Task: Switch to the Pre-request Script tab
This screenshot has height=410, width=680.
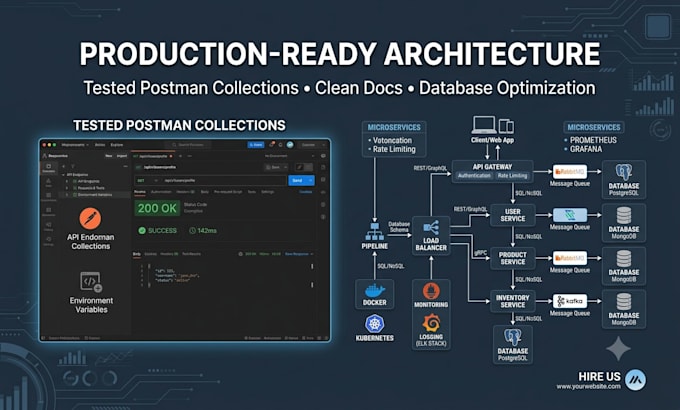Action: tap(228, 192)
